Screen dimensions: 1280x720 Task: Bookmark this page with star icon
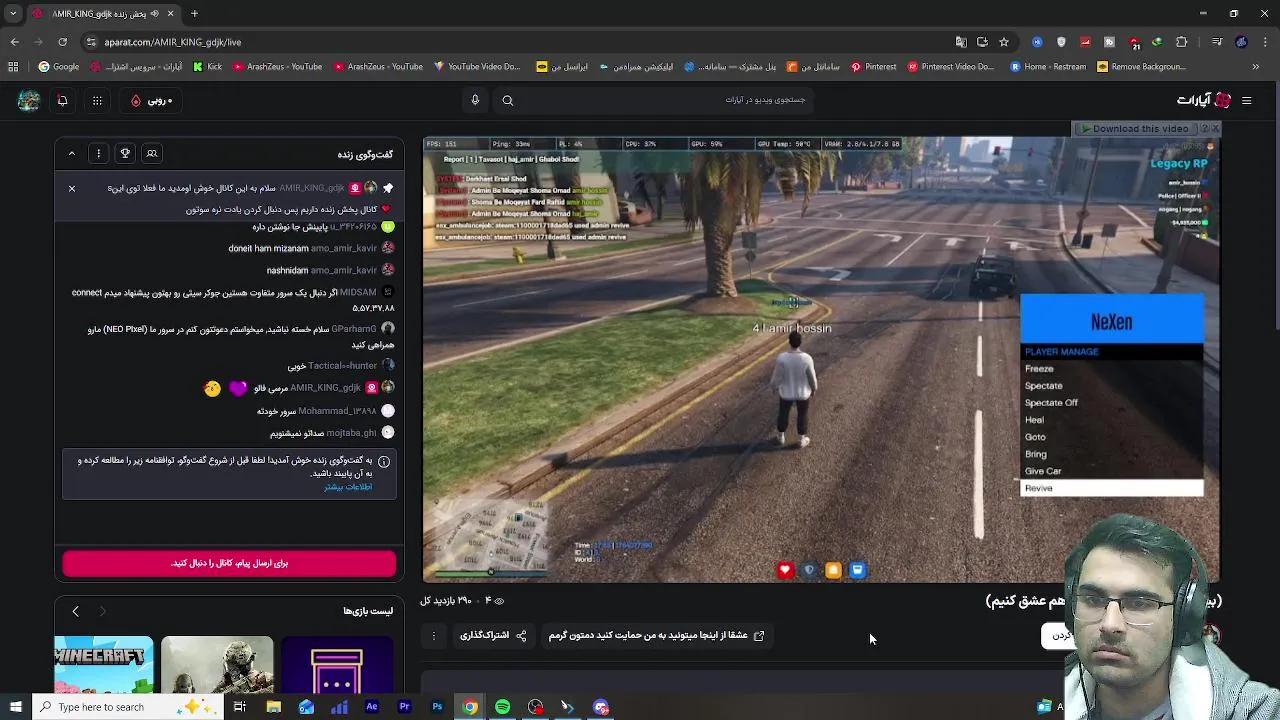pyautogui.click(x=1004, y=42)
